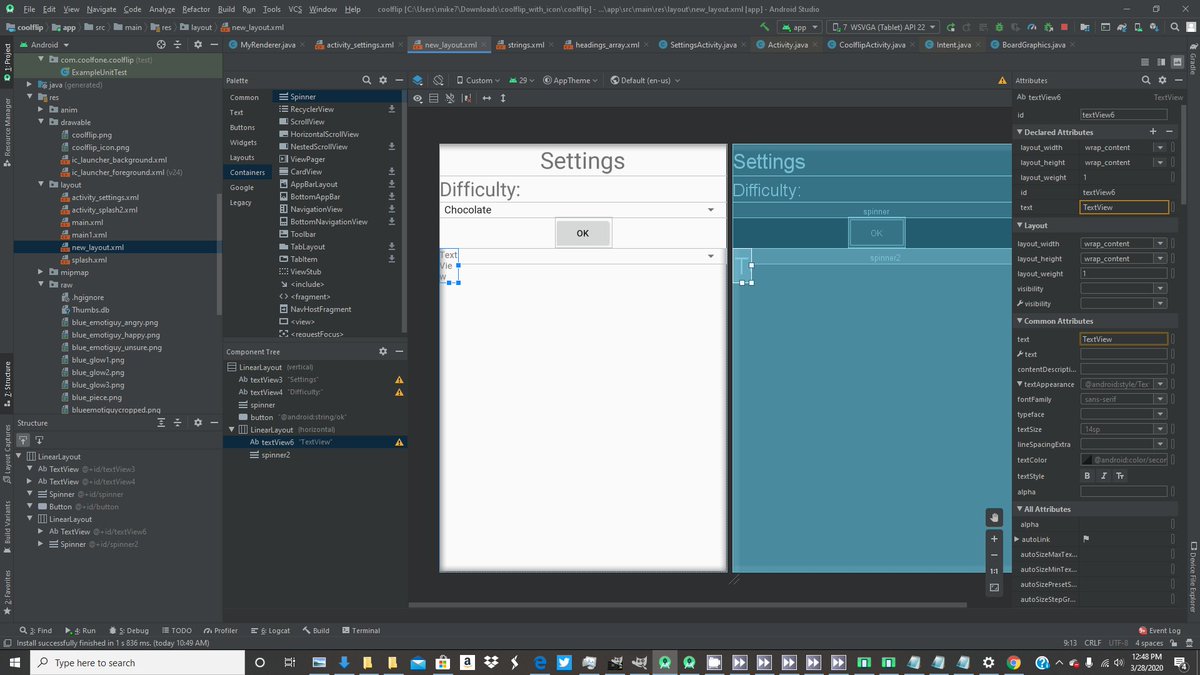The width and height of the screenshot is (1200, 675).
Task: Collapse the drawable folder in project tree
Action: click(41, 122)
